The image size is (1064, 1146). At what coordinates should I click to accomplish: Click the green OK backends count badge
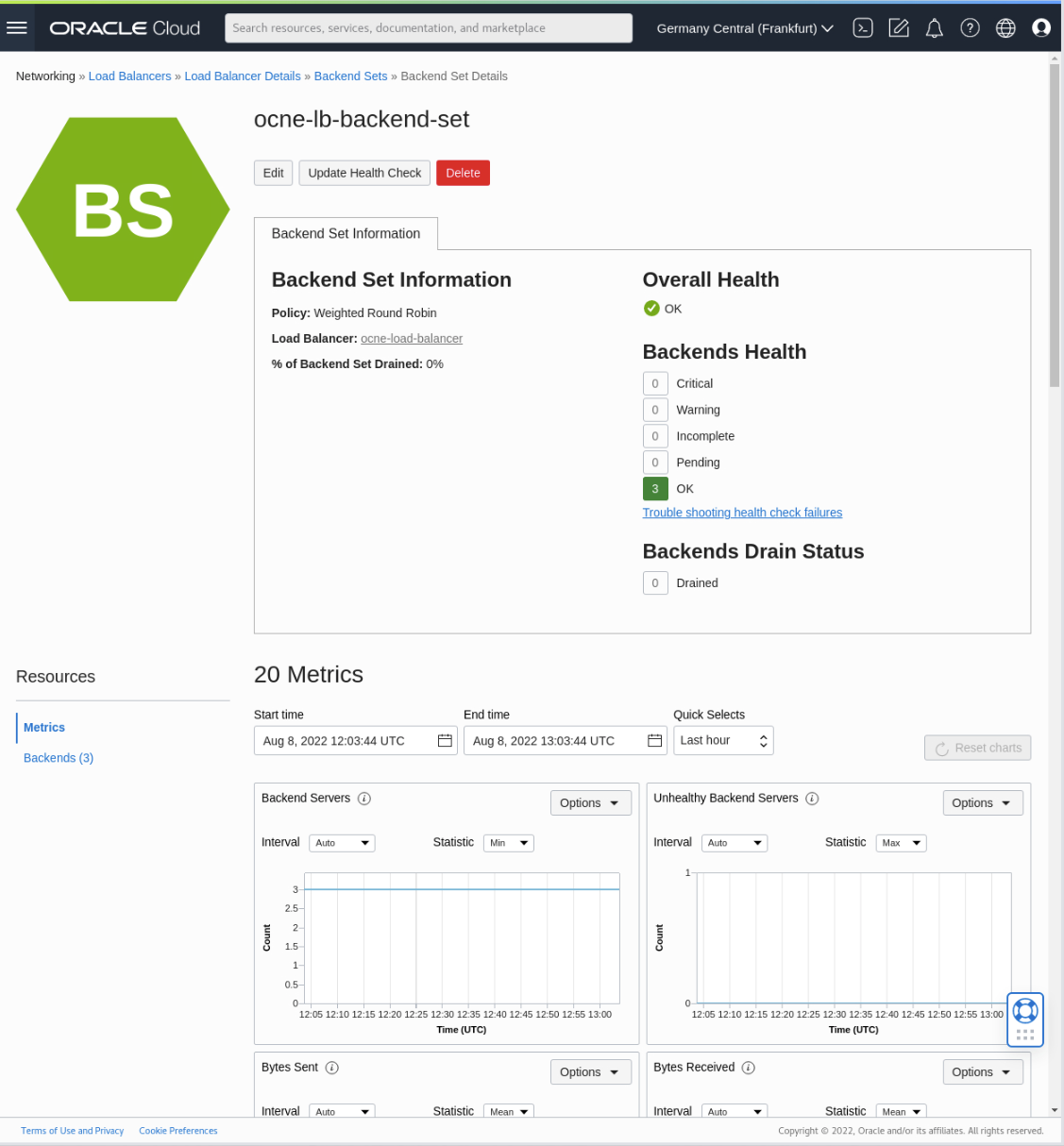click(655, 489)
